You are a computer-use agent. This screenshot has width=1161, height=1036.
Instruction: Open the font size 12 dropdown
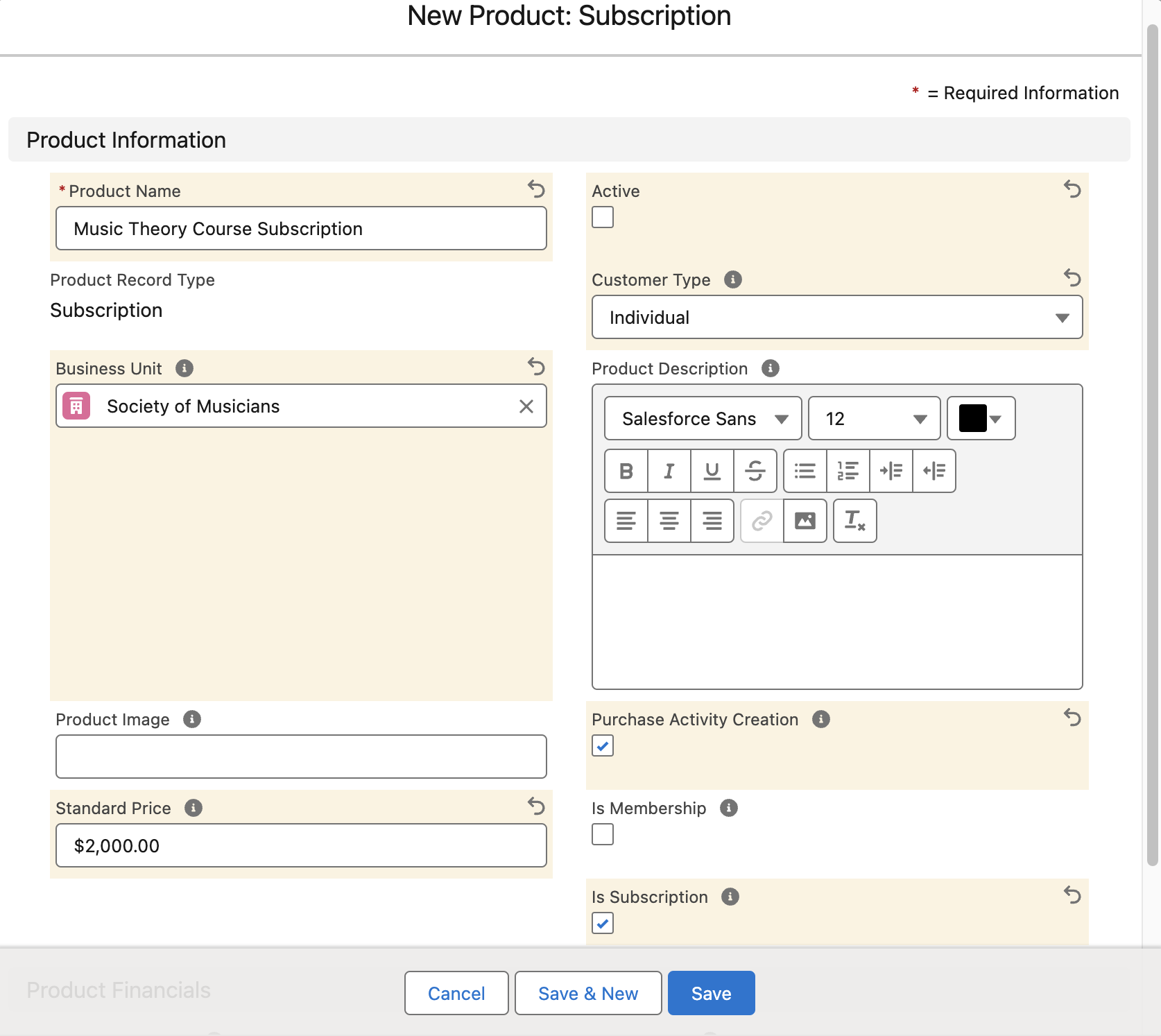pos(875,418)
